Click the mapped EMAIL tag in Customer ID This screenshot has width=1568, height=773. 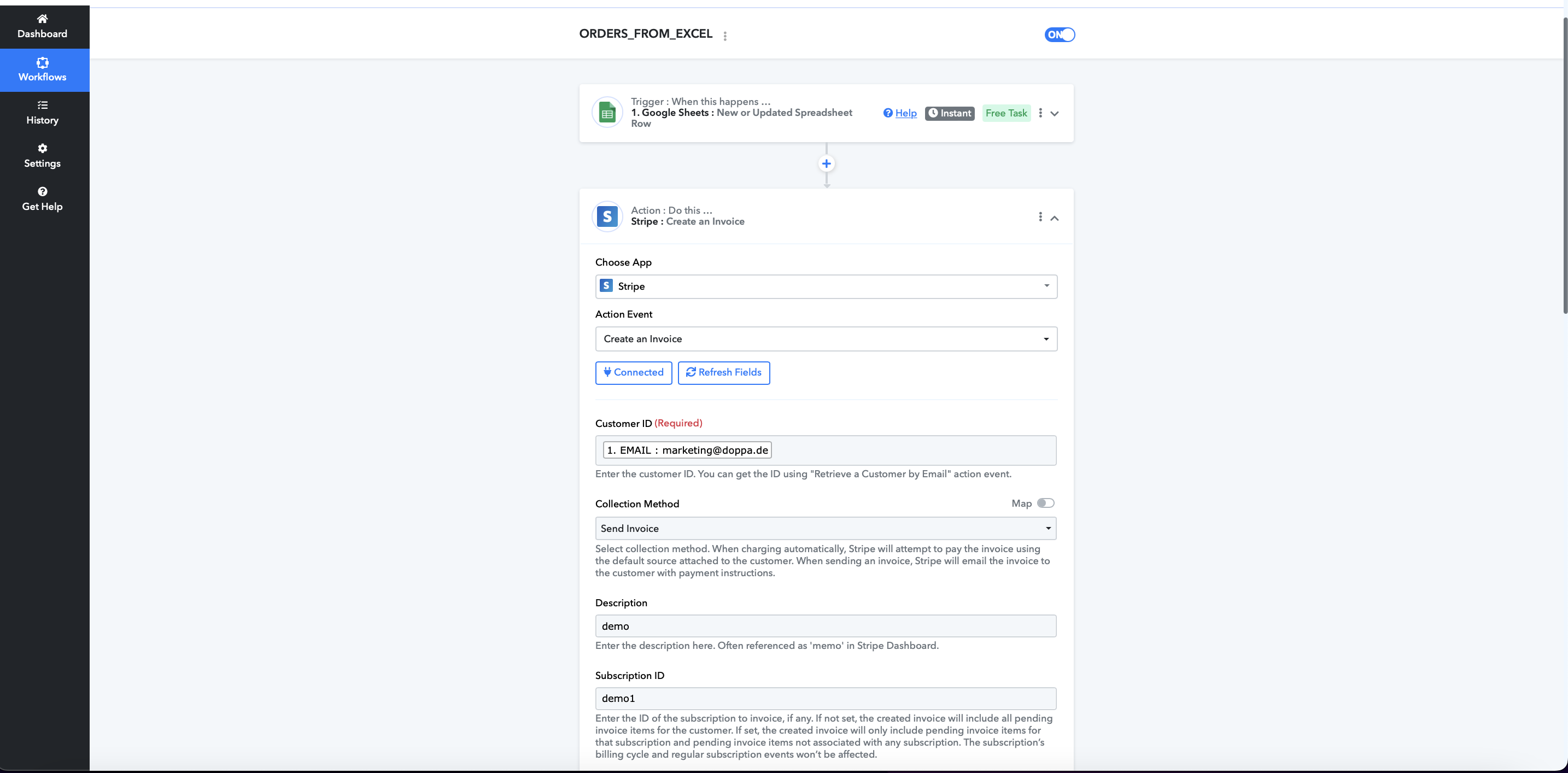pos(687,450)
